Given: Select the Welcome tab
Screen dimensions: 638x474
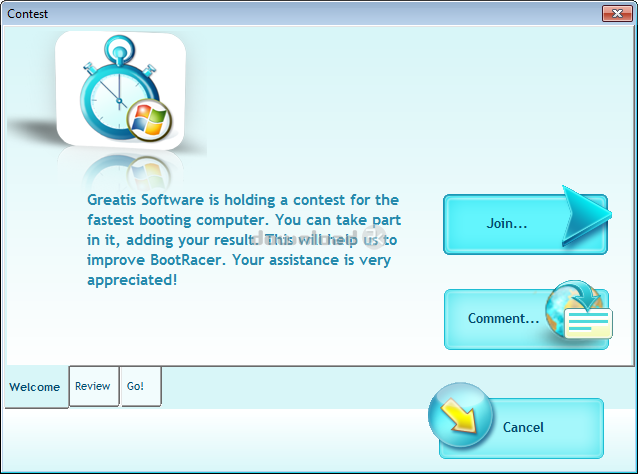Looking at the screenshot, I should click(36, 387).
